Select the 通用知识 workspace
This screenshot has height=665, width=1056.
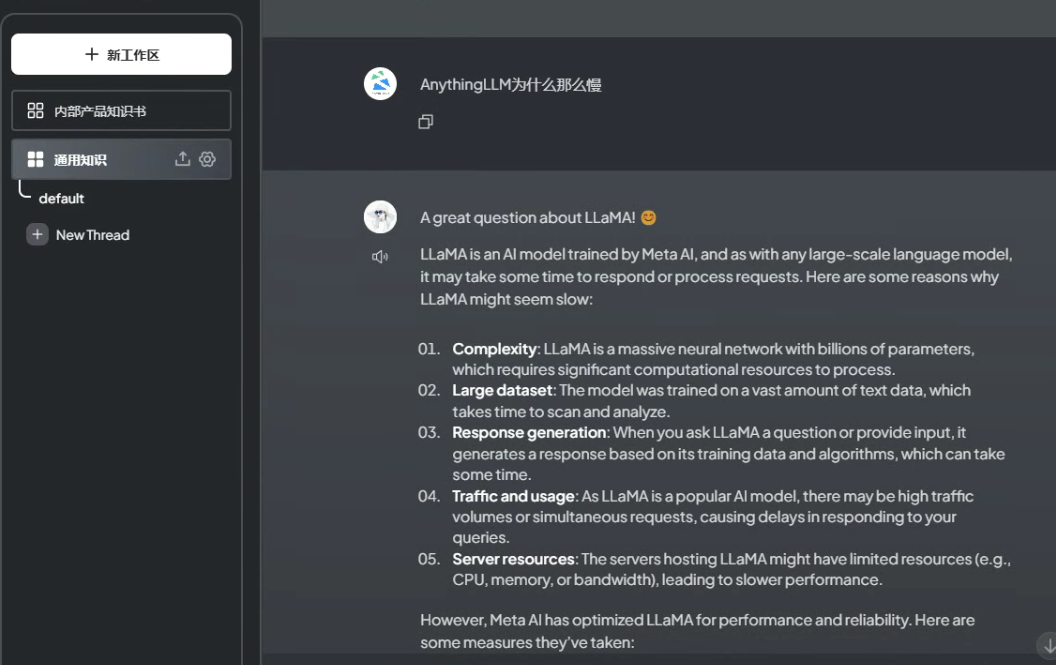[x=121, y=160]
